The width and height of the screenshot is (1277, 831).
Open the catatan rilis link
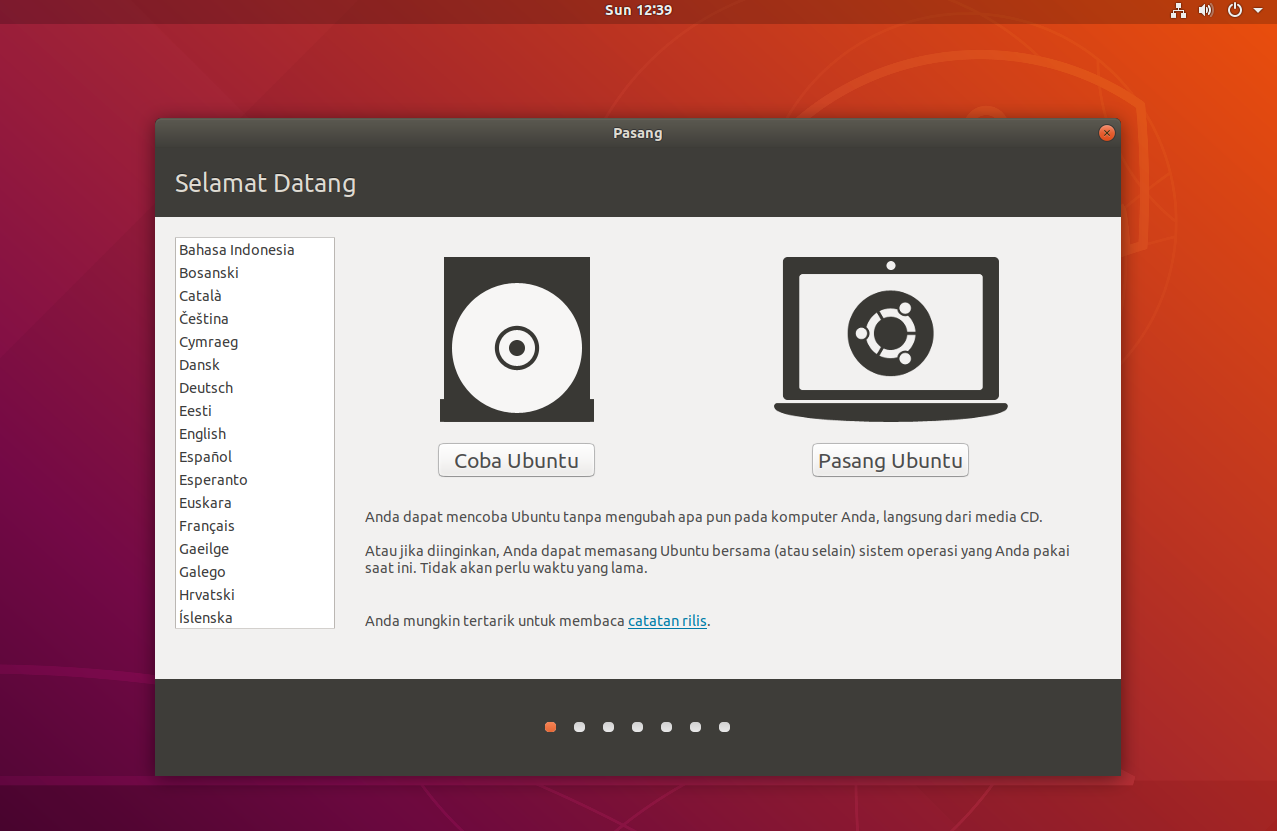pyautogui.click(x=667, y=621)
